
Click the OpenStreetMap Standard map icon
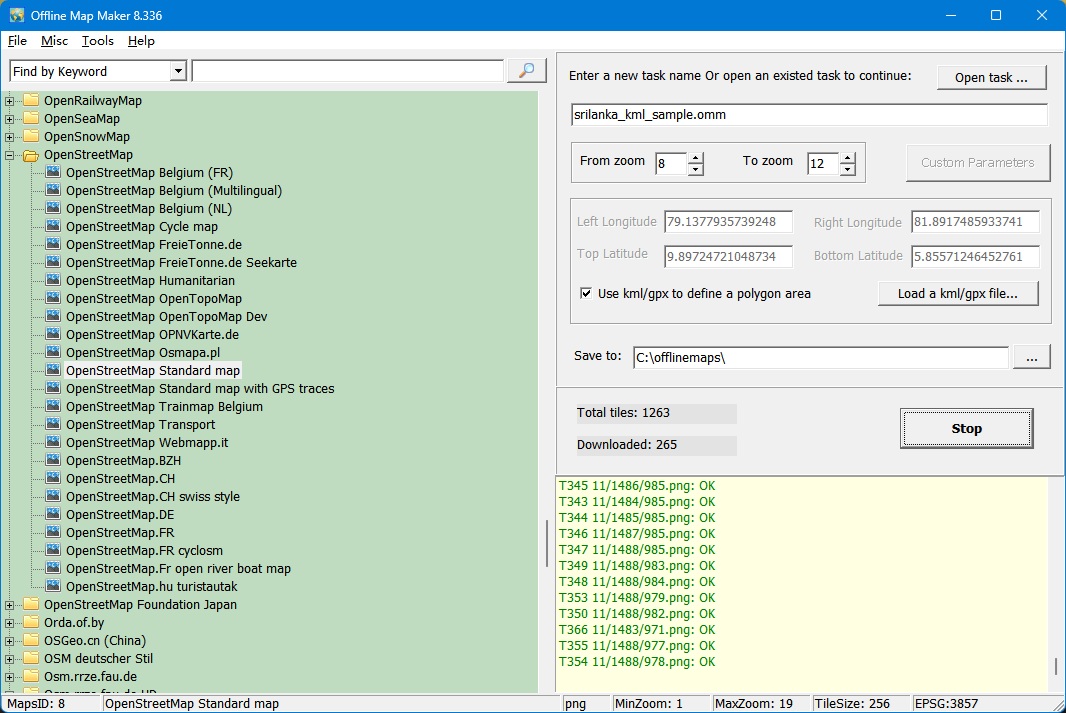pyautogui.click(x=53, y=370)
